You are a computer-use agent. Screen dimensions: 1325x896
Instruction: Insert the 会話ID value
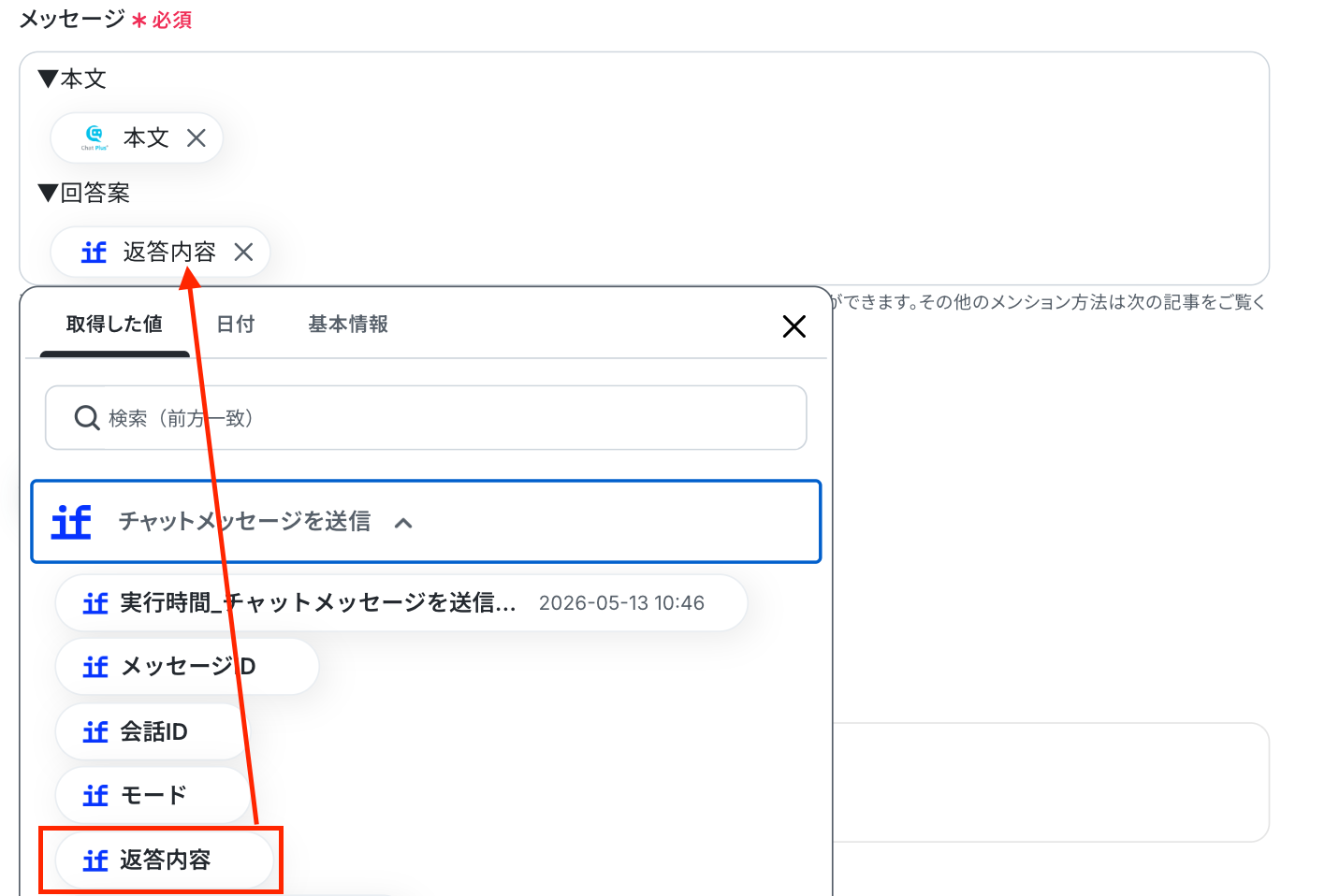[x=152, y=731]
